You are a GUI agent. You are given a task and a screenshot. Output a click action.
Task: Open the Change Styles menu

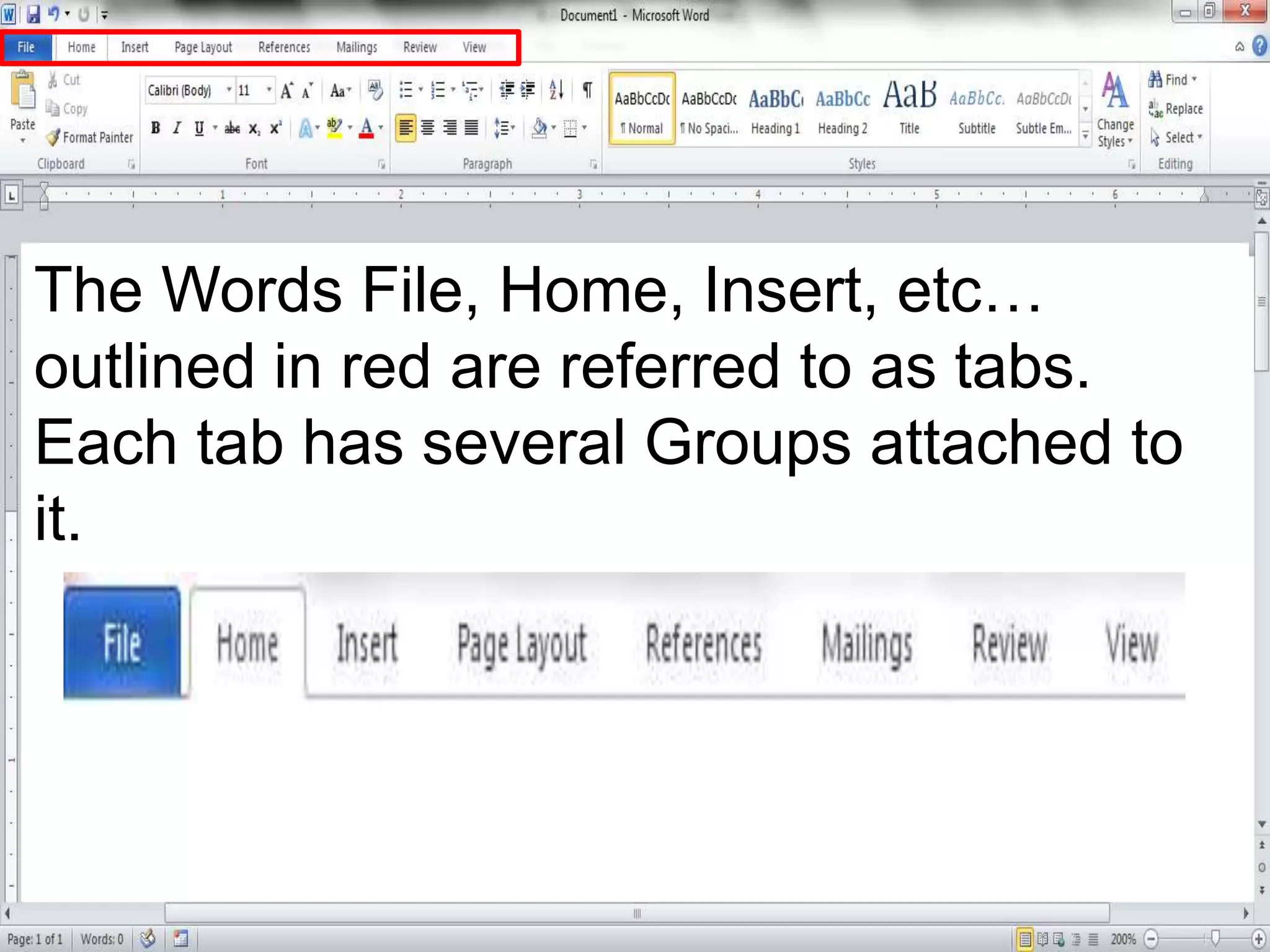(x=1115, y=110)
